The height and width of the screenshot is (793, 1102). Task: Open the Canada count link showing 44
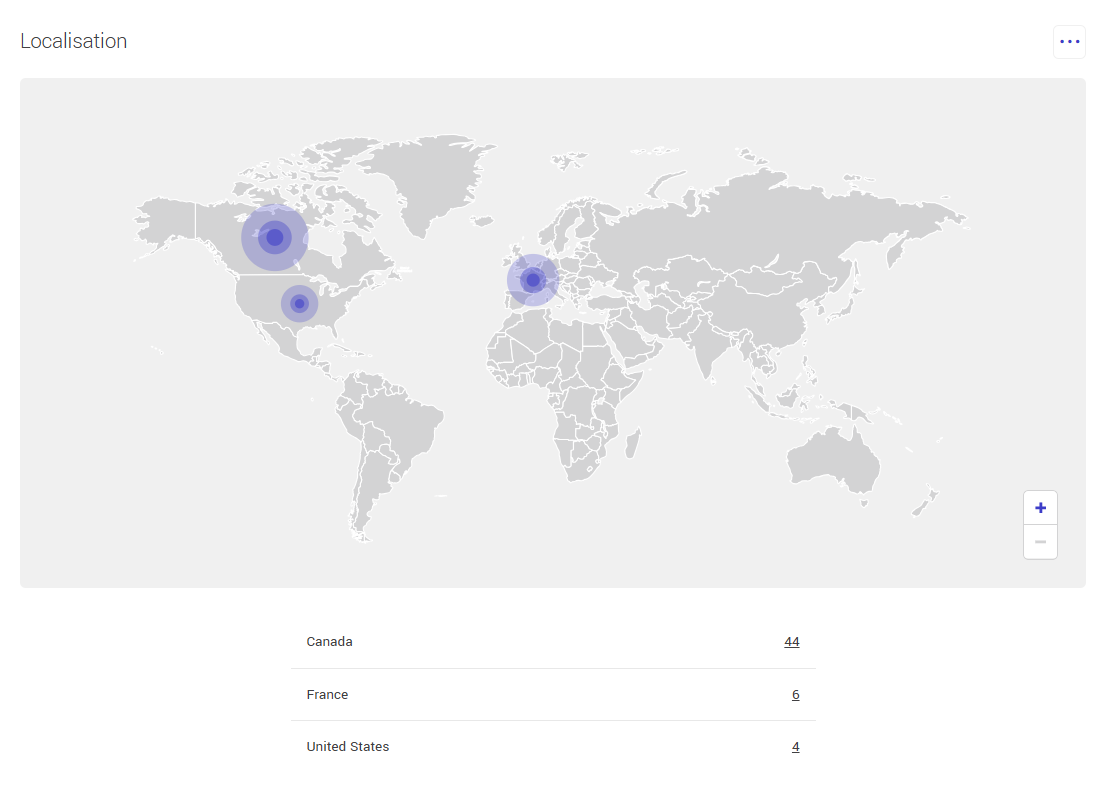tap(791, 642)
